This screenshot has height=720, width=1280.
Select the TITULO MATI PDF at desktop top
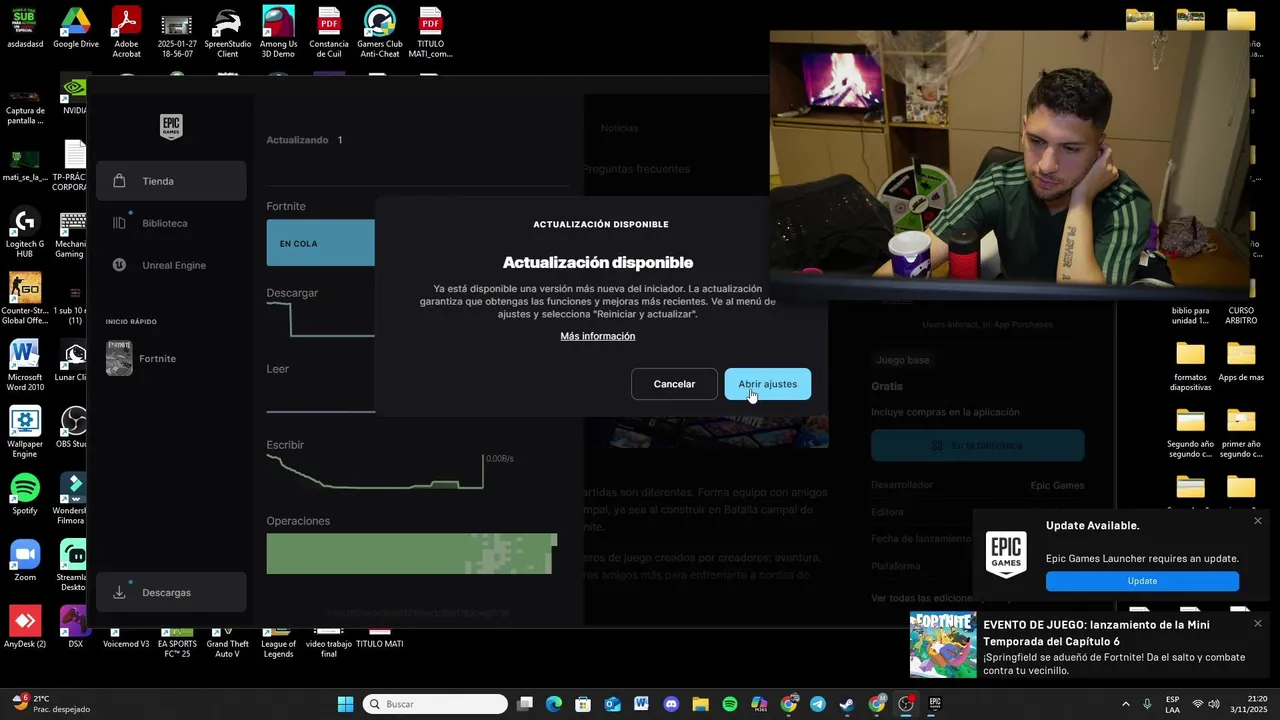coord(430,32)
